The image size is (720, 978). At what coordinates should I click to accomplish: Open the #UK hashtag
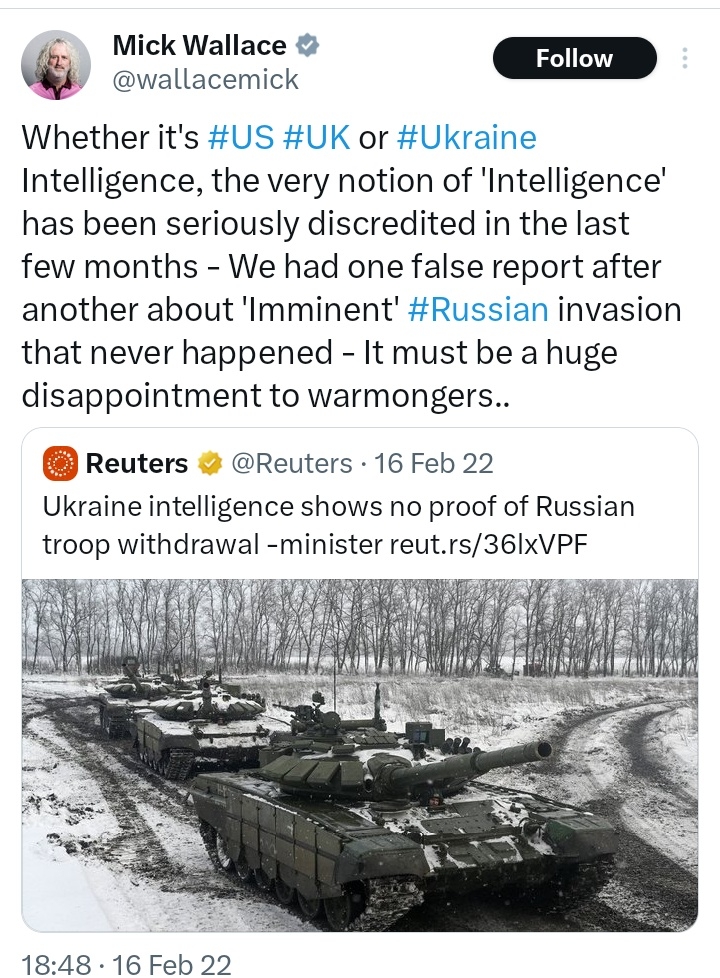click(x=317, y=137)
